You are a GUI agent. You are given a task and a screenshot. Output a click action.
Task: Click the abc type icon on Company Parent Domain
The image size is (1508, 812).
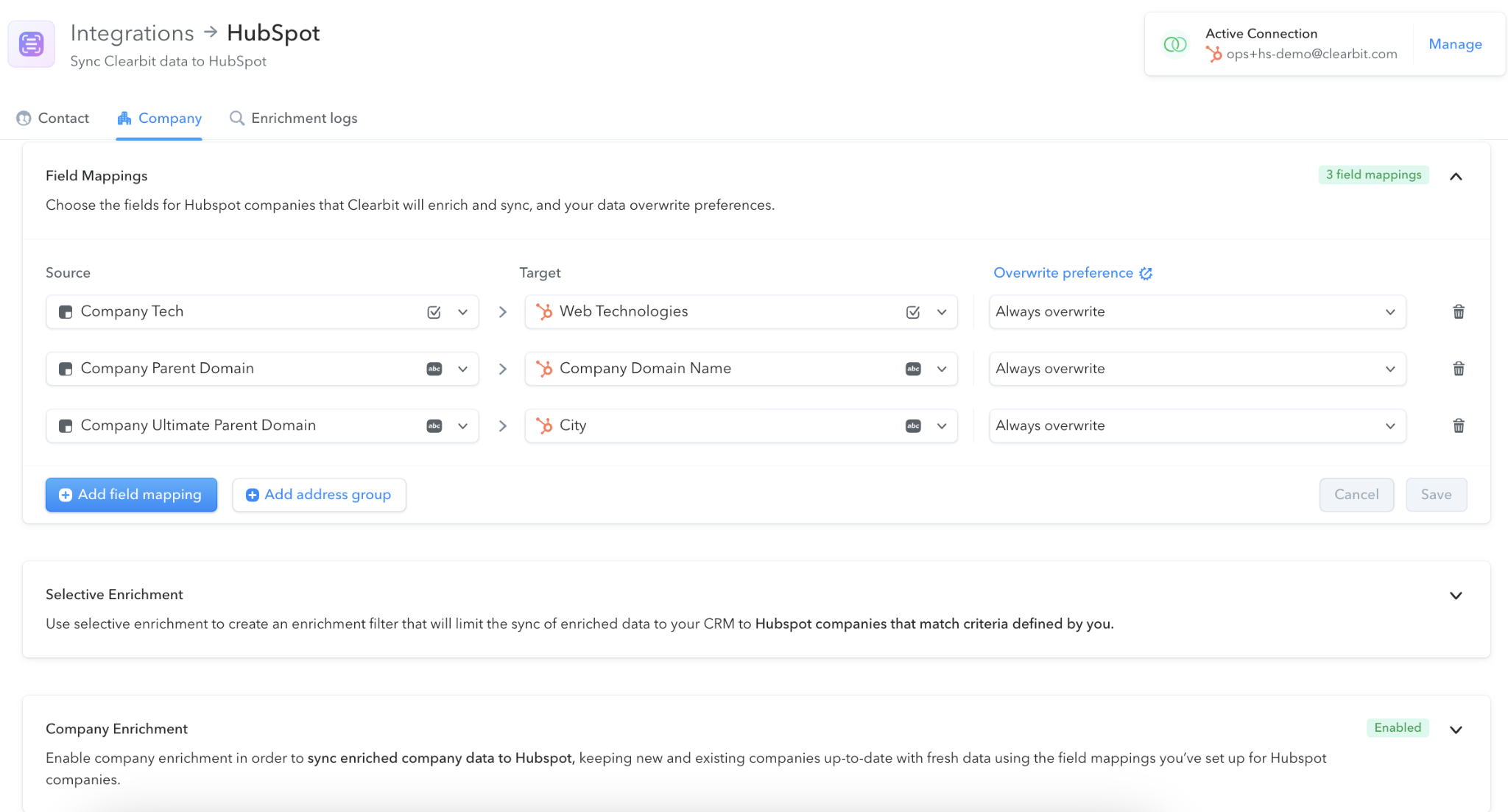[434, 369]
